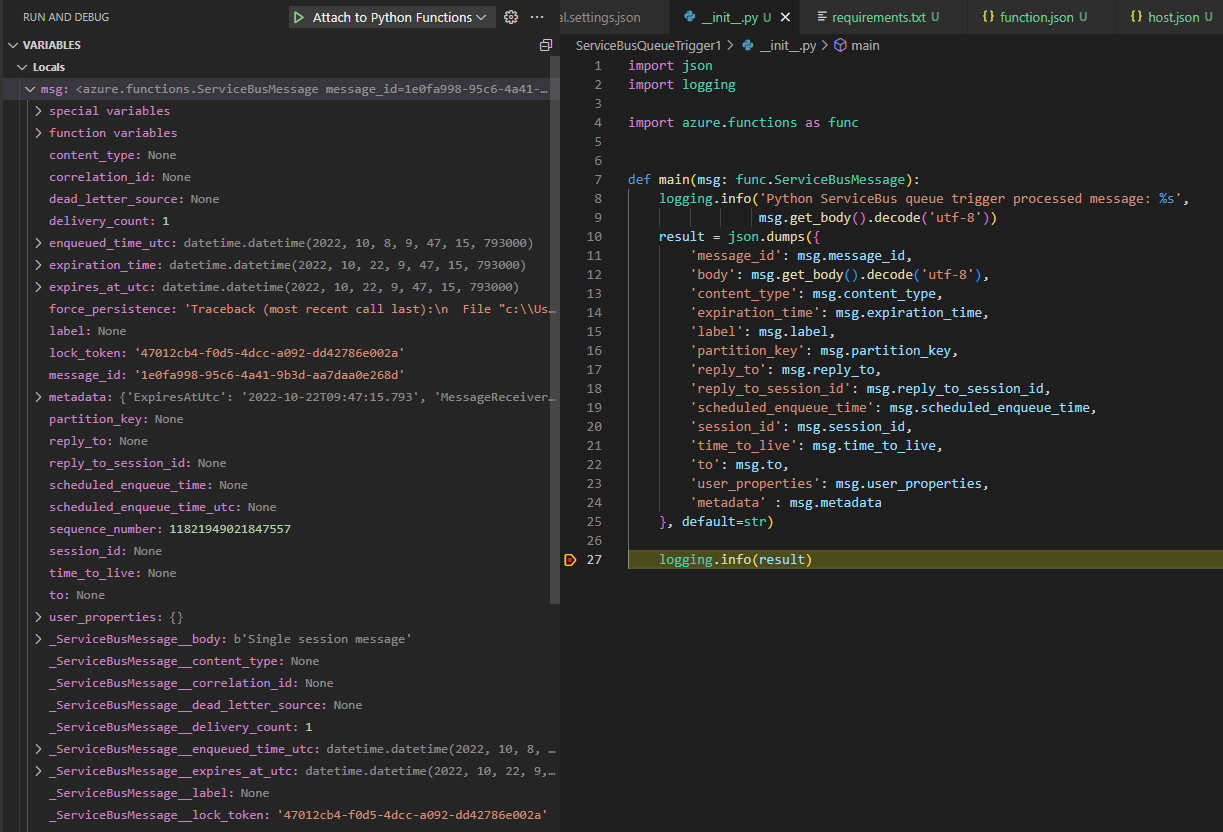Toggle the breakpoint on line 27
The width and height of the screenshot is (1223, 832).
click(x=569, y=559)
